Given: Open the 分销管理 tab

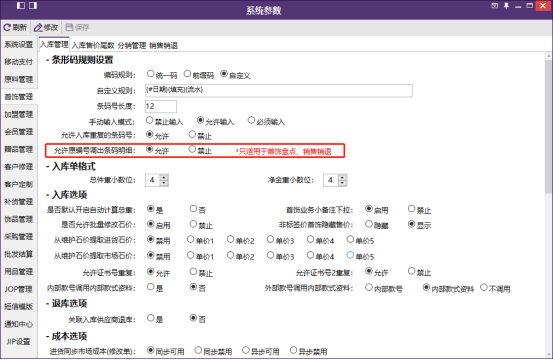Looking at the screenshot, I should tap(132, 45).
